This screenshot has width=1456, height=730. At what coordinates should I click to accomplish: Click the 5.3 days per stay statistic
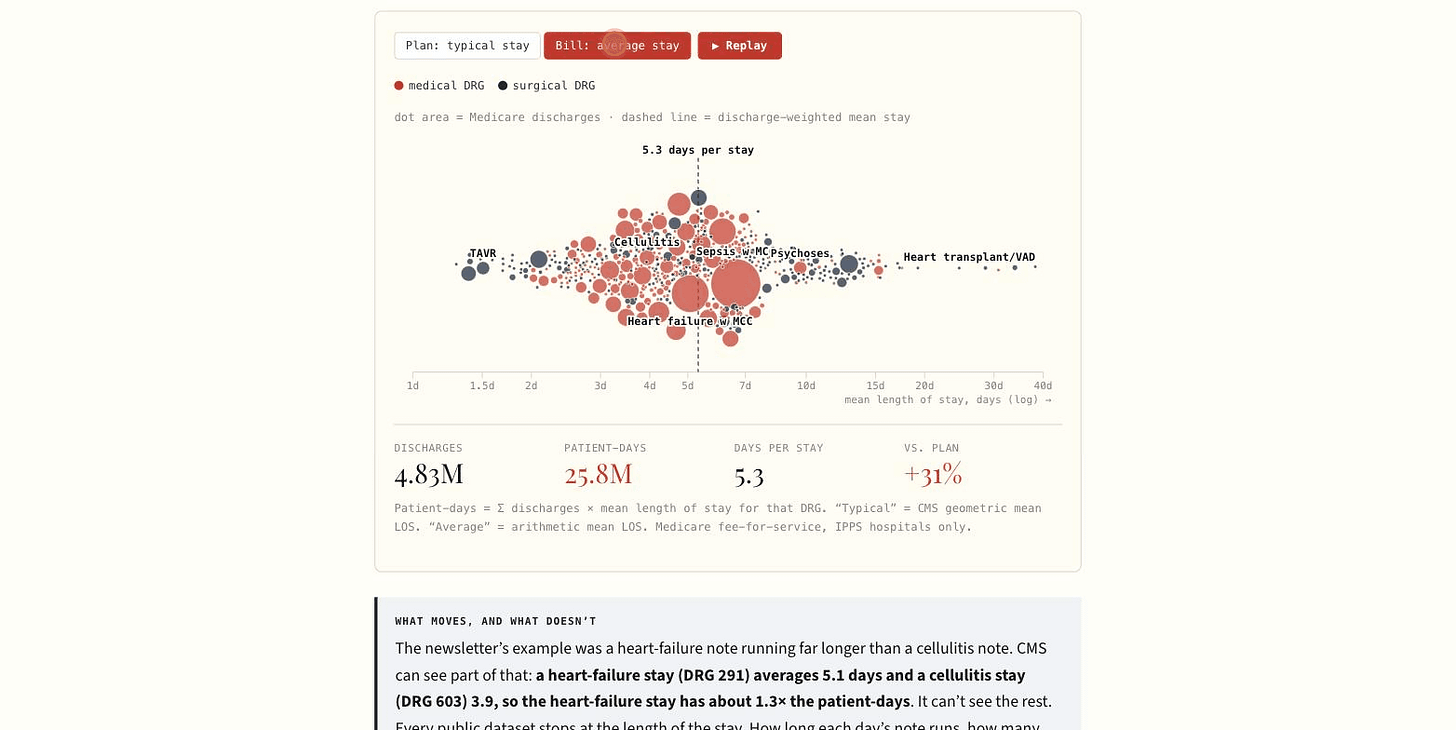point(749,474)
